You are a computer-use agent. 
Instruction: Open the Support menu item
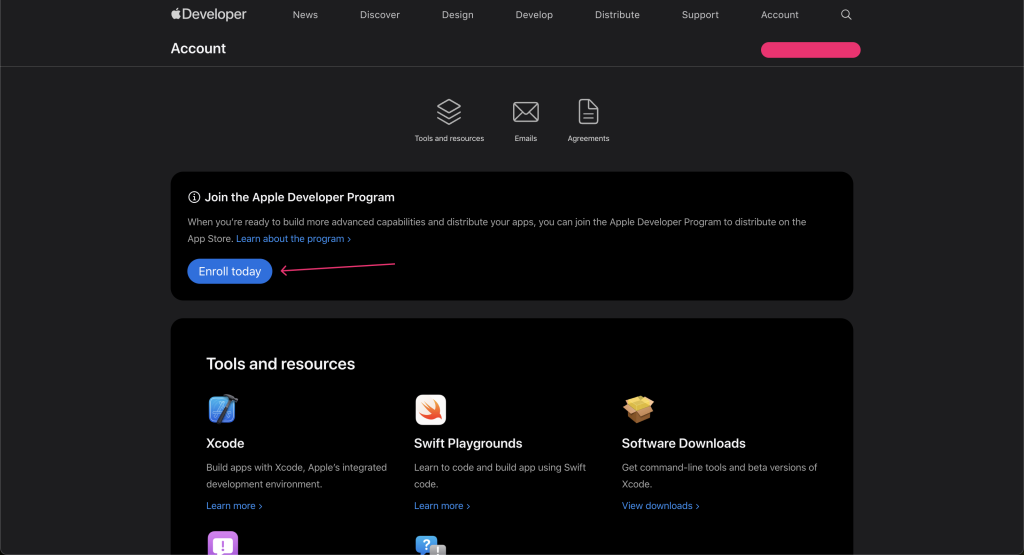(700, 14)
